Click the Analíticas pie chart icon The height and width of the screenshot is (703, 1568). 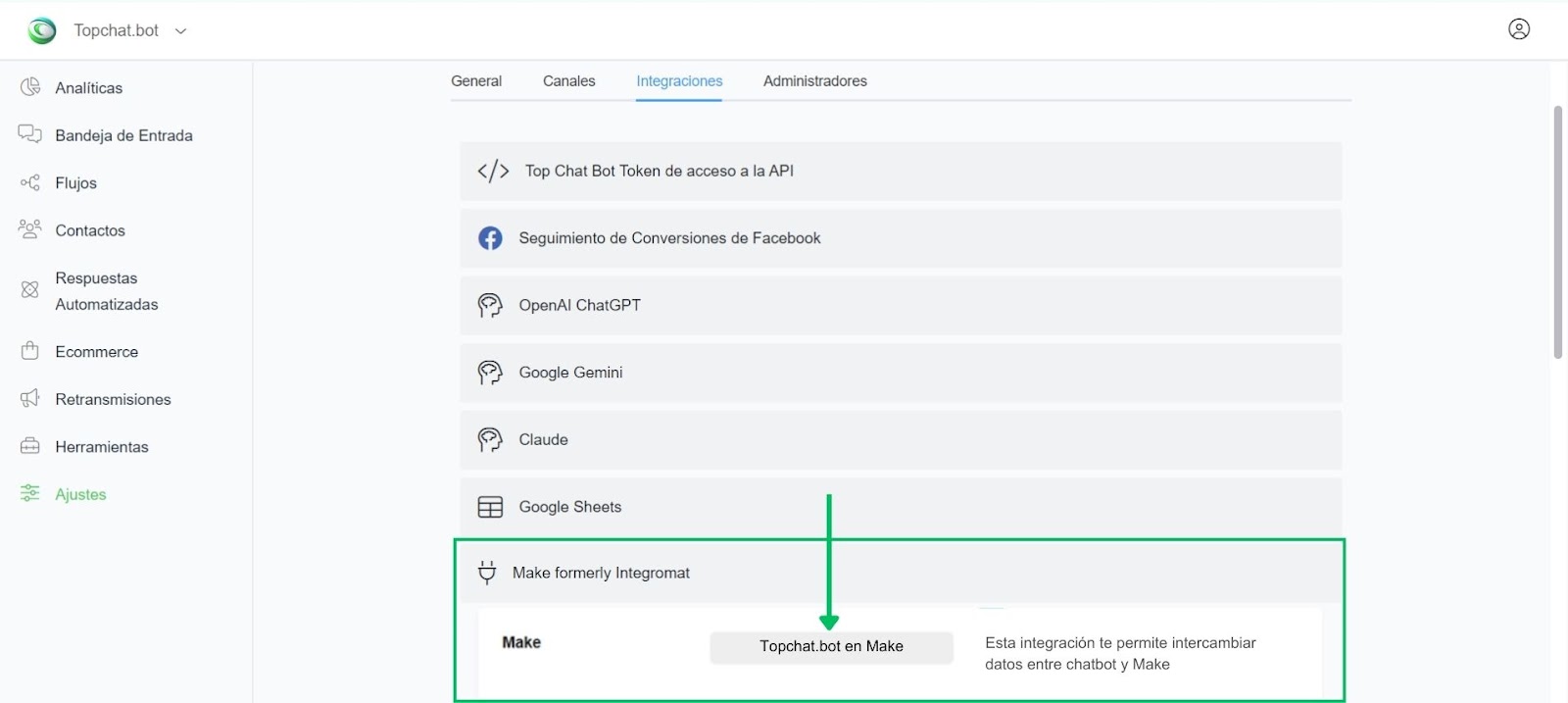coord(30,87)
